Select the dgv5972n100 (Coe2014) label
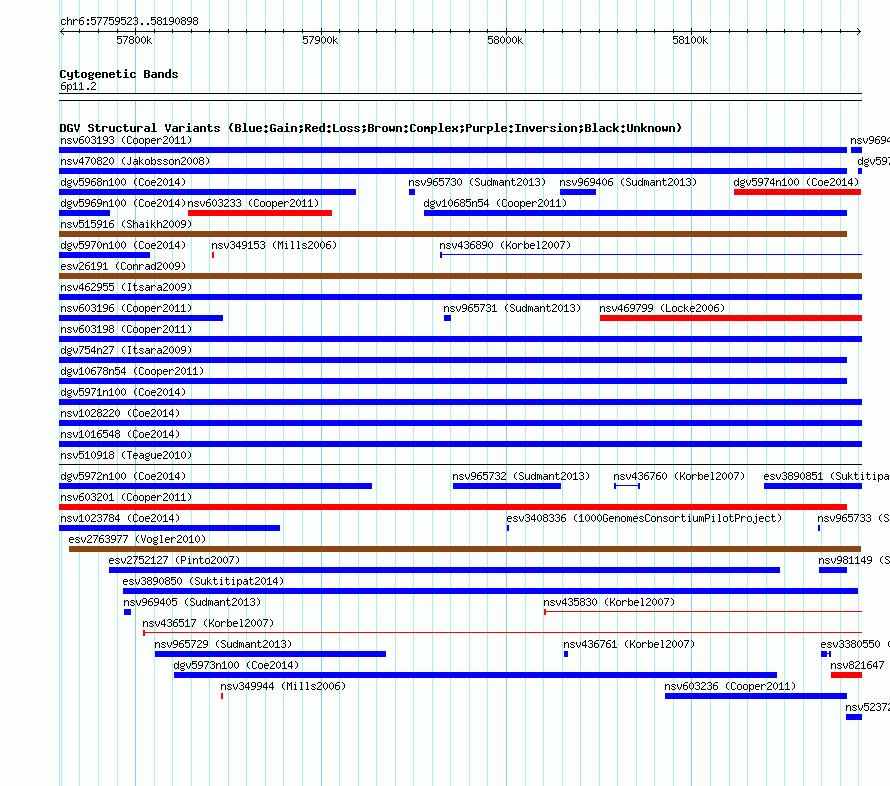 [x=123, y=476]
